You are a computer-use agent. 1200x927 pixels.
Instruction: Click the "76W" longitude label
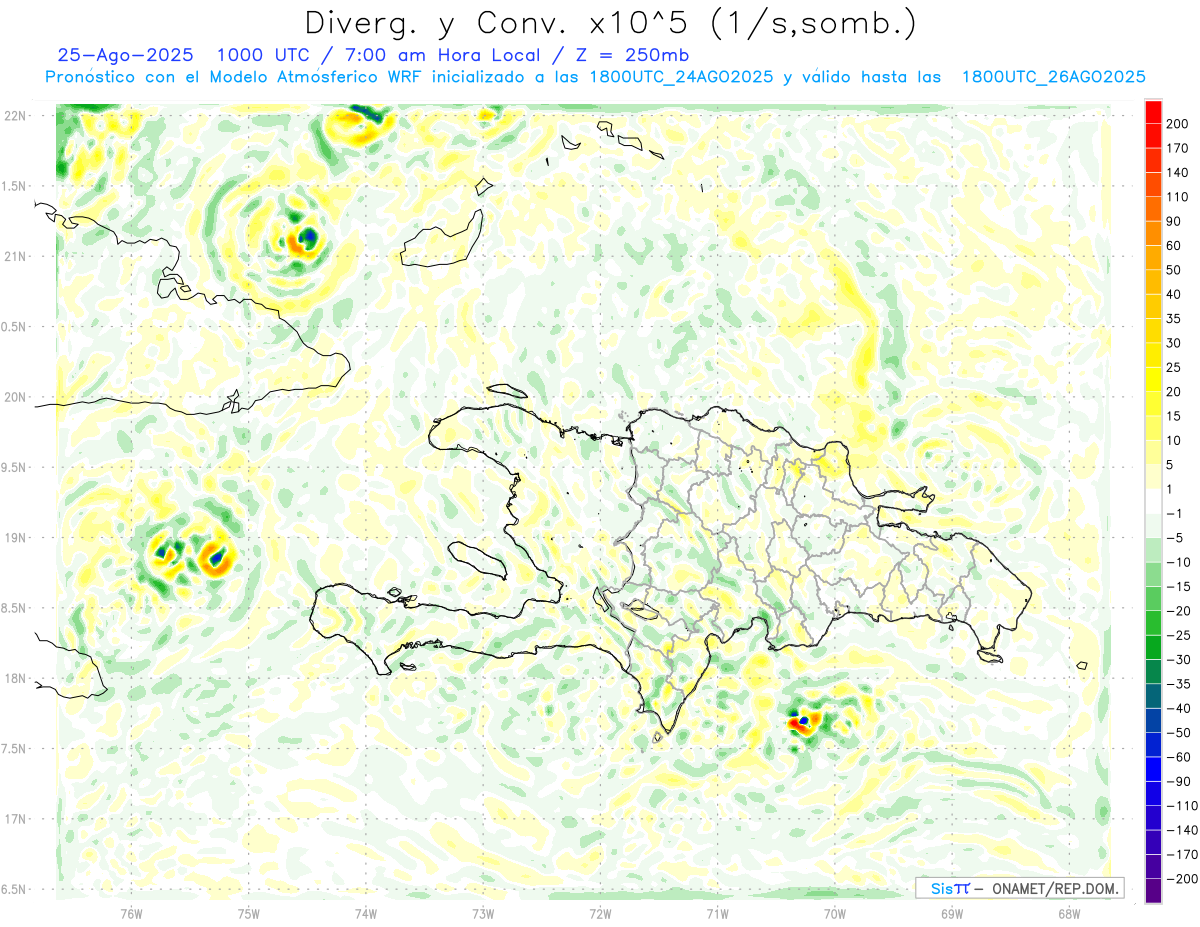pos(131,913)
